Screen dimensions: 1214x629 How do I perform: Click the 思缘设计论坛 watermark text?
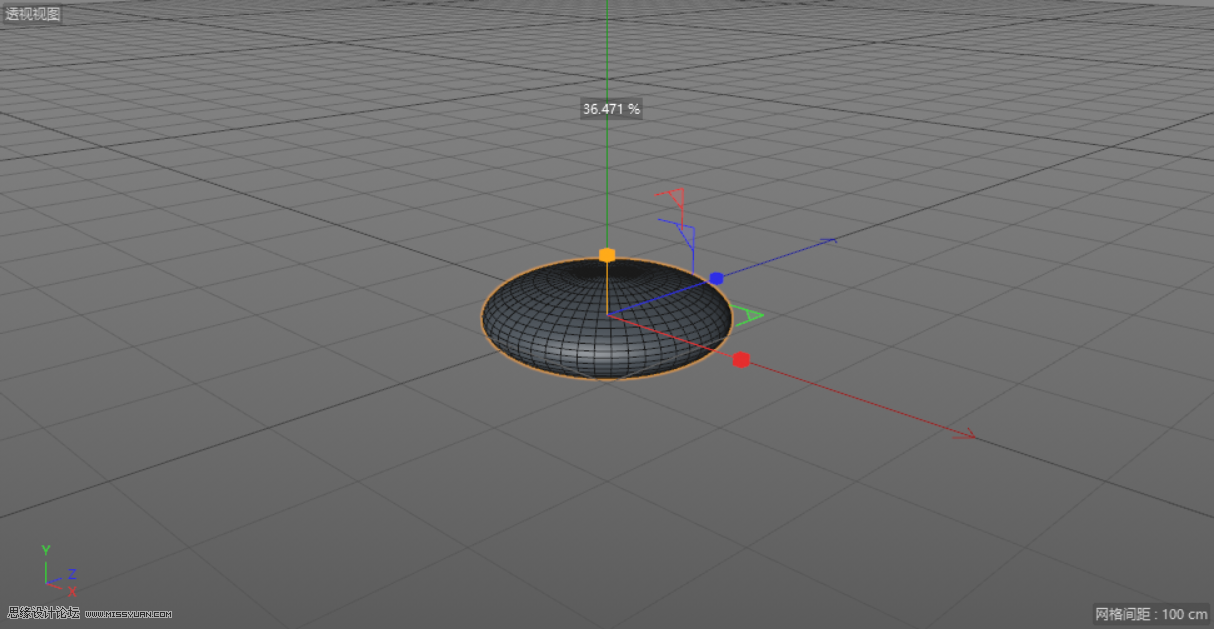point(43,612)
